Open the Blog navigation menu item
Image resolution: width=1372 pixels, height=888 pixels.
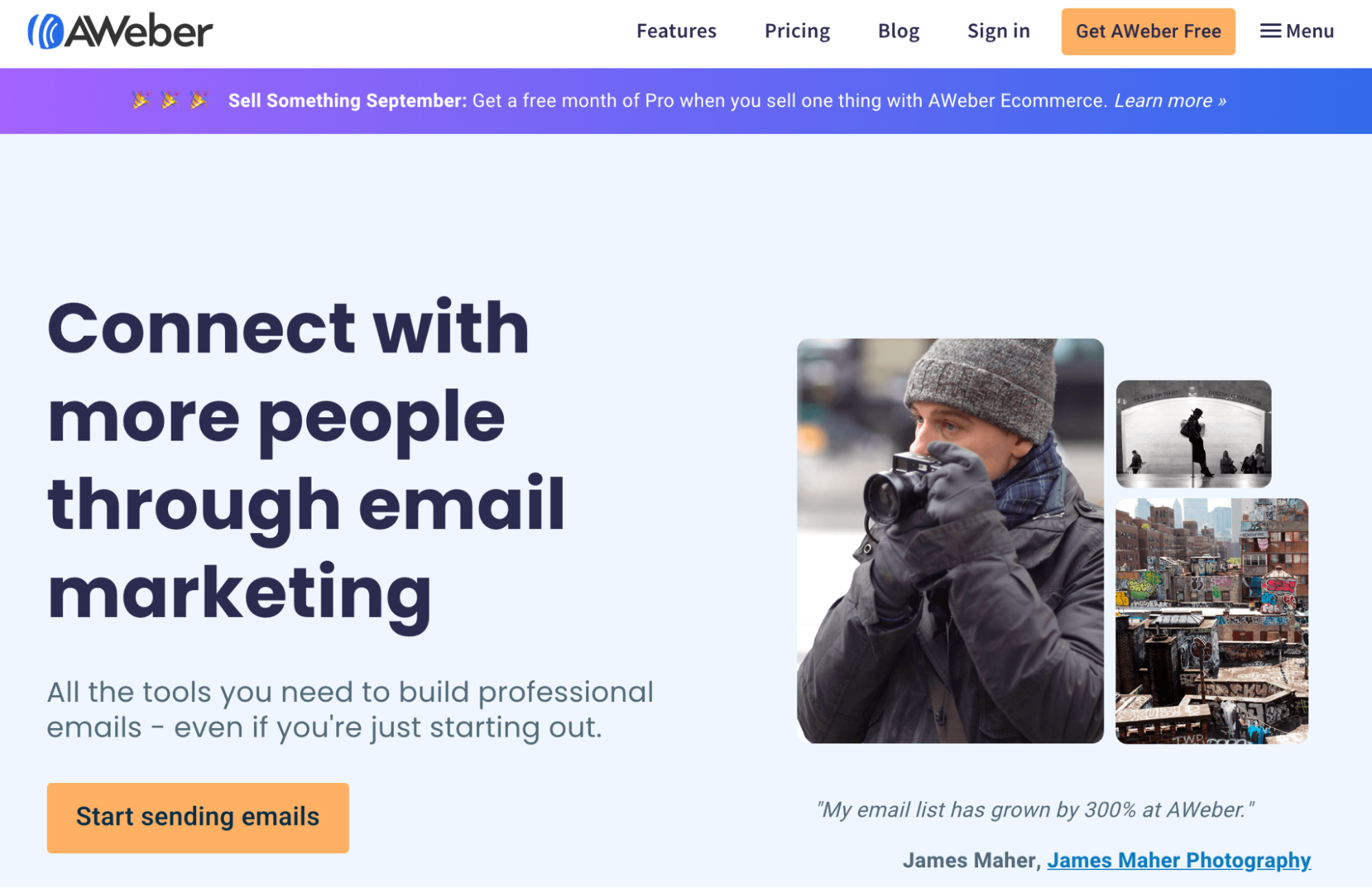tap(898, 30)
